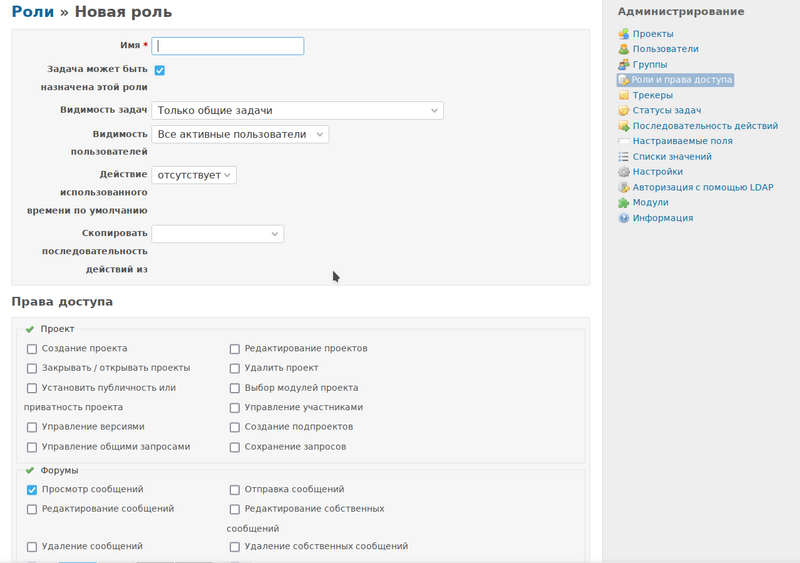
Task: Click the Роли и права доступа icon
Action: (x=623, y=80)
